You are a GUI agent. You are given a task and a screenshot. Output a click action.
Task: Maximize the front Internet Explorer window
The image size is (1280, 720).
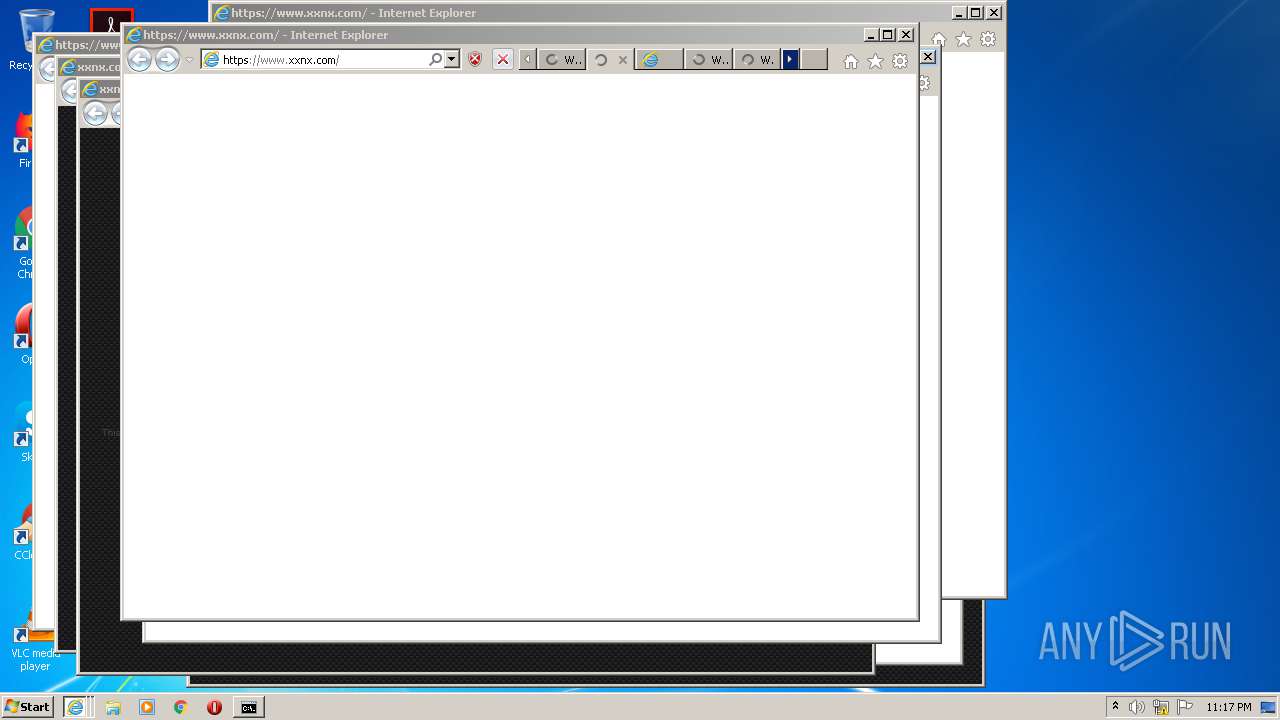(x=888, y=35)
